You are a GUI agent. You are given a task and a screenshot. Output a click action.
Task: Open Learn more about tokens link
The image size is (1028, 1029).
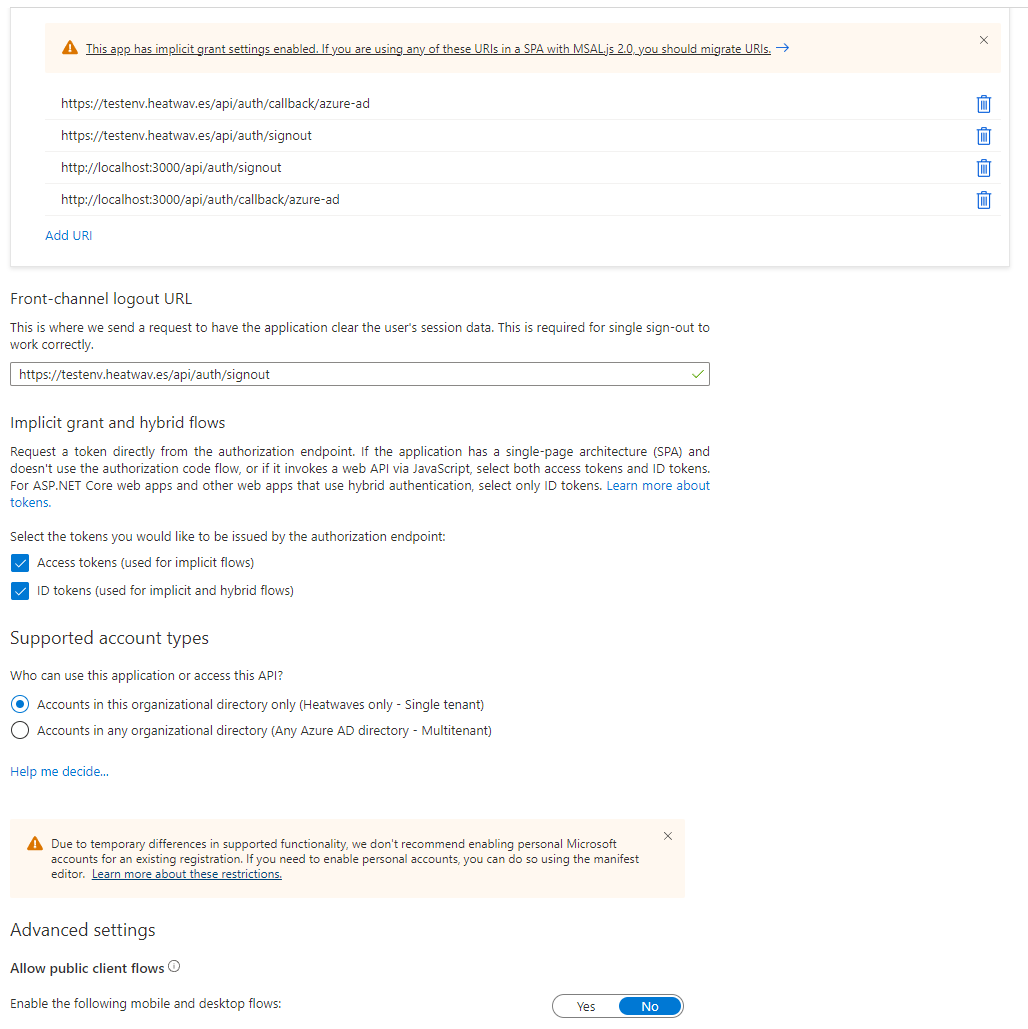pos(657,485)
